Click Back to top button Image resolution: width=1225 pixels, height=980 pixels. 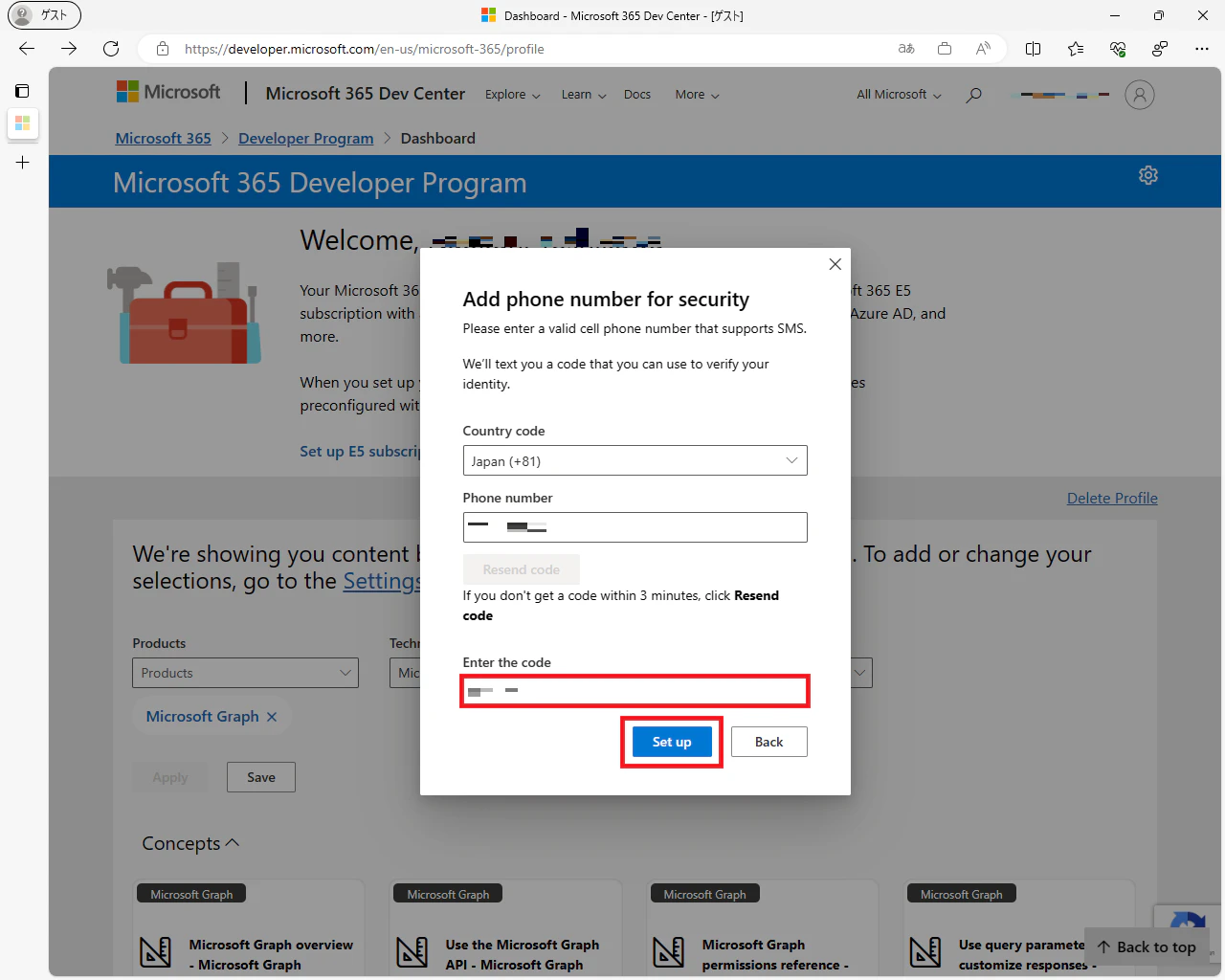(x=1147, y=947)
